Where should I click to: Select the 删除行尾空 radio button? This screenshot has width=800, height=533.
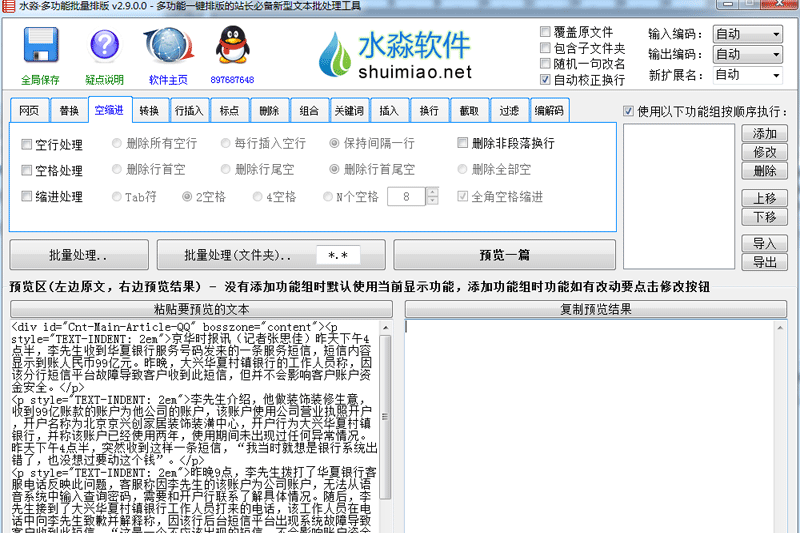pyautogui.click(x=226, y=169)
